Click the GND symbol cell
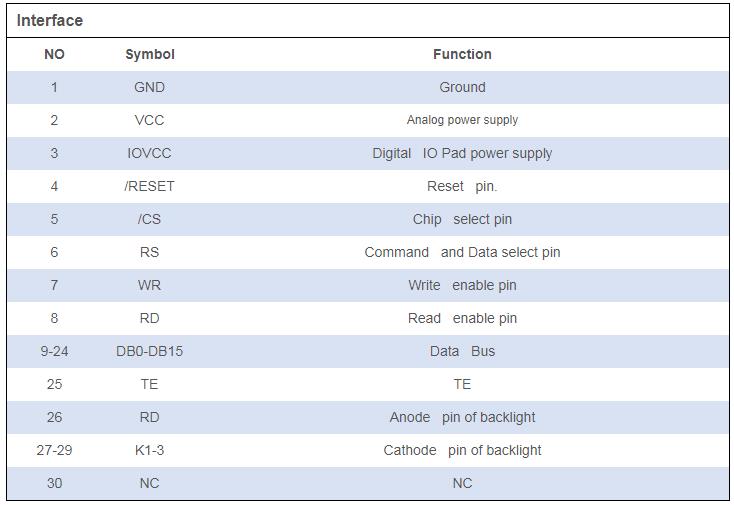 [x=149, y=88]
